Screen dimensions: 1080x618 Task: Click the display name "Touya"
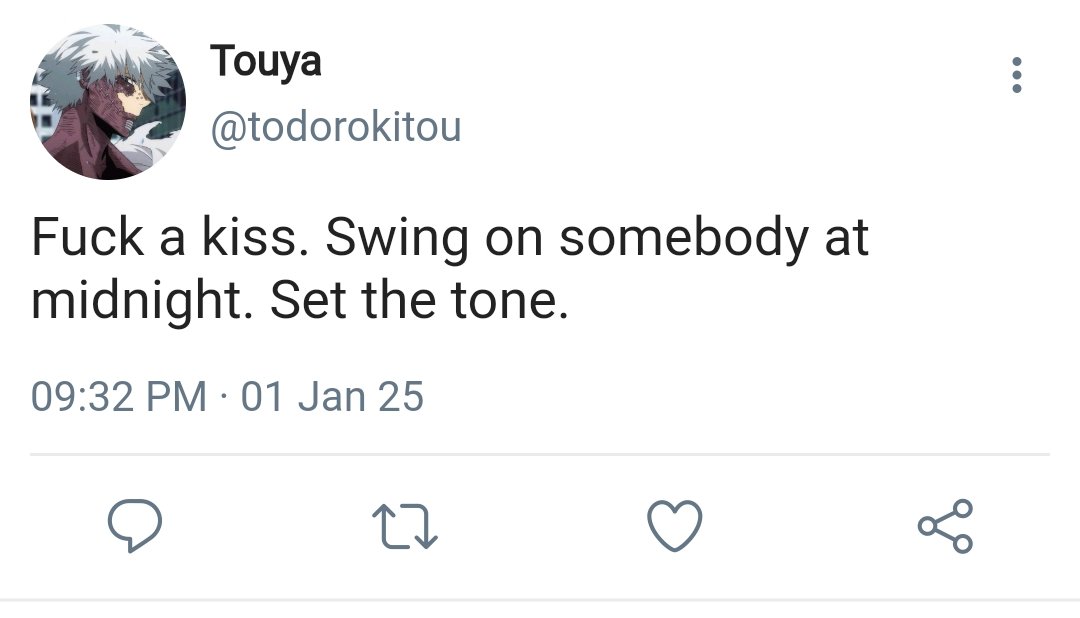[x=266, y=62]
